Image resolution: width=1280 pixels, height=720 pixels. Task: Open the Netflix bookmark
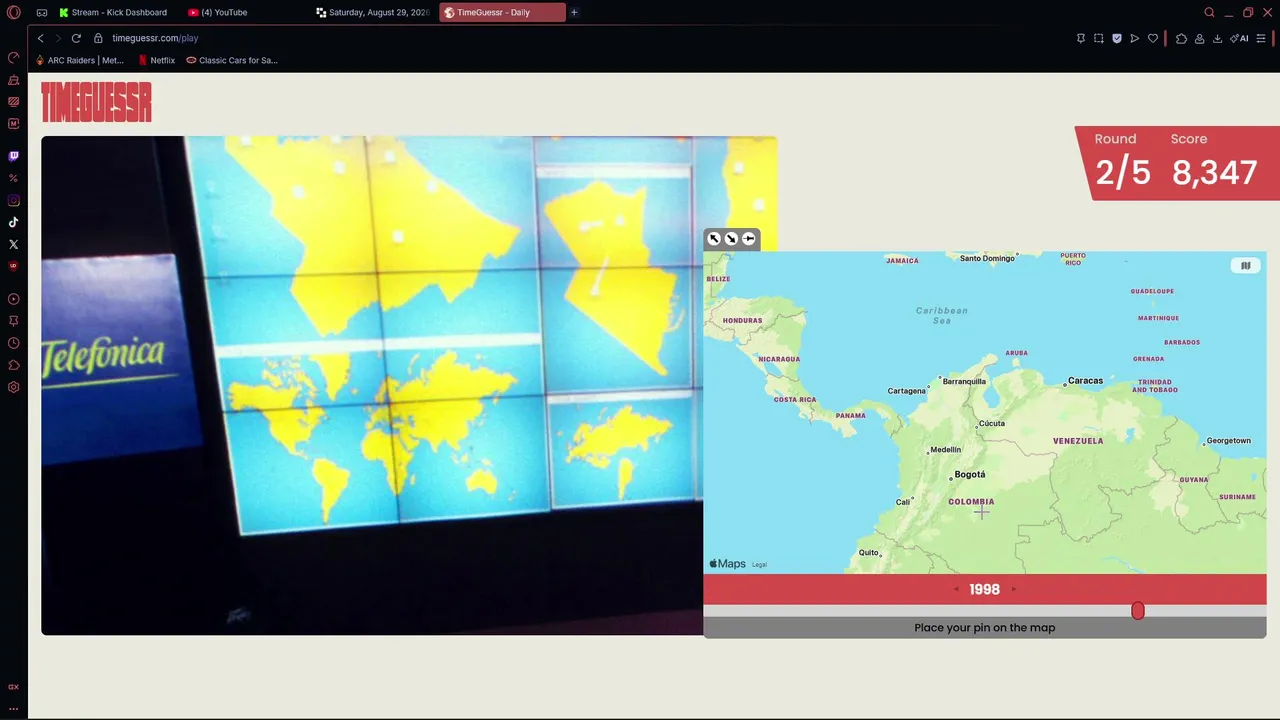pyautogui.click(x=156, y=60)
